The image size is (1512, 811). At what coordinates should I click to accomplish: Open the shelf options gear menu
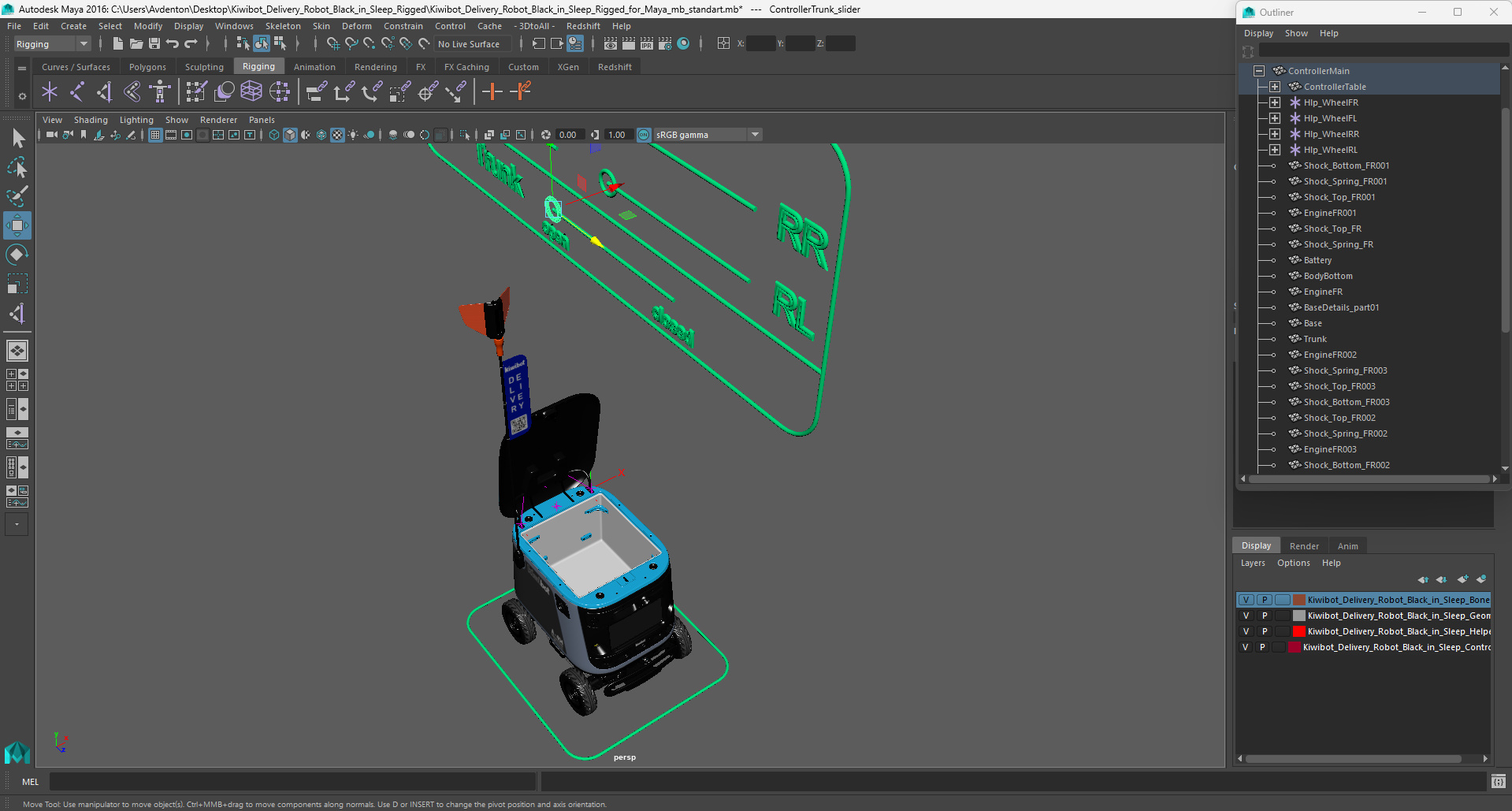pyautogui.click(x=22, y=96)
